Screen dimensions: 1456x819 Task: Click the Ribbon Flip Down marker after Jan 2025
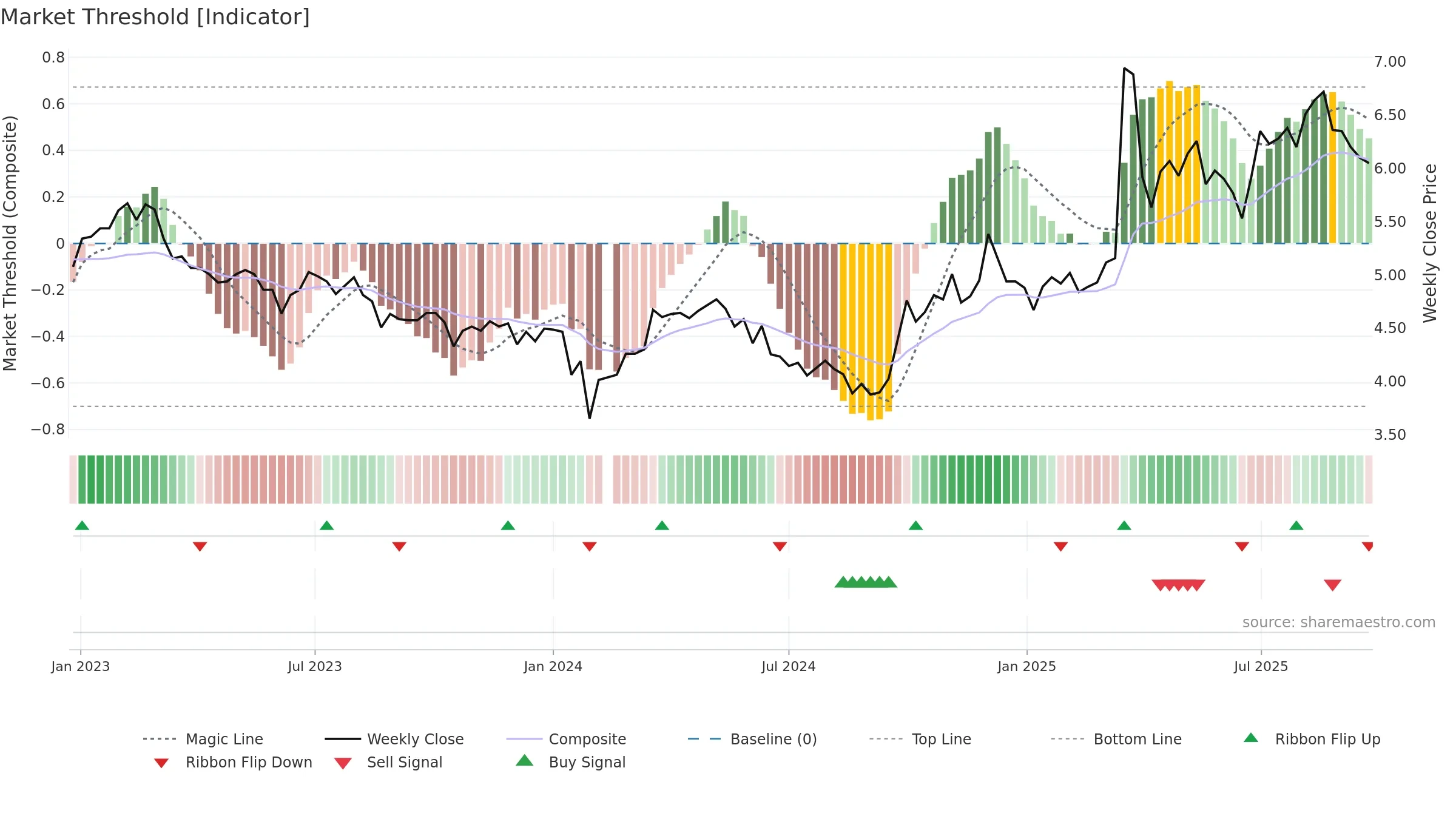point(1060,547)
